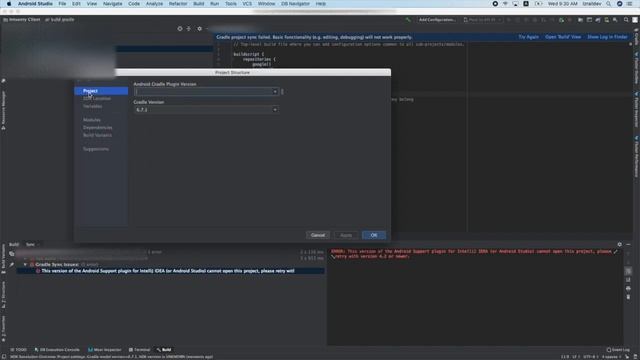
Task: Open the Apple menu
Action: point(9,4)
